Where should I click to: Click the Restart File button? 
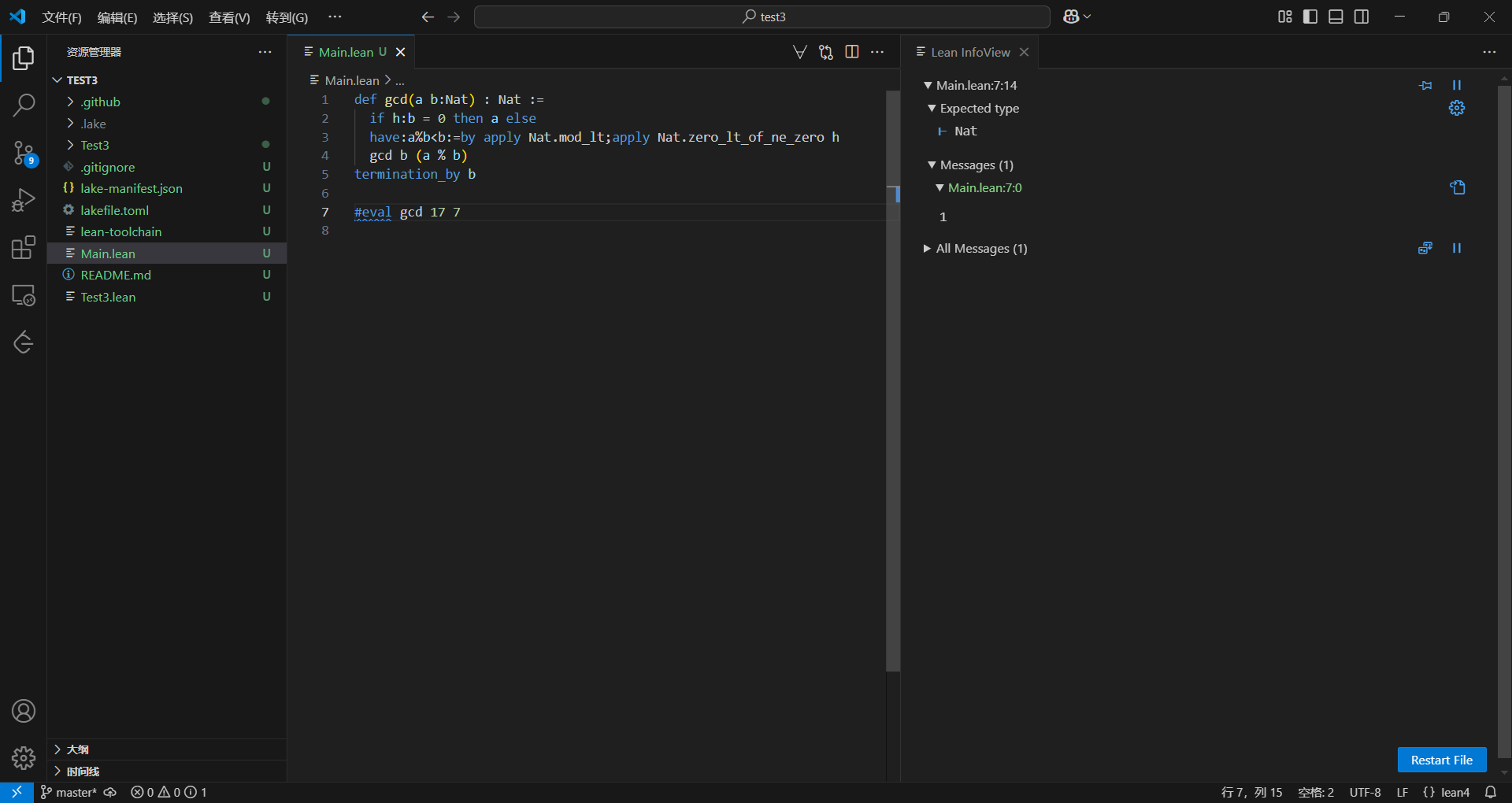point(1441,760)
